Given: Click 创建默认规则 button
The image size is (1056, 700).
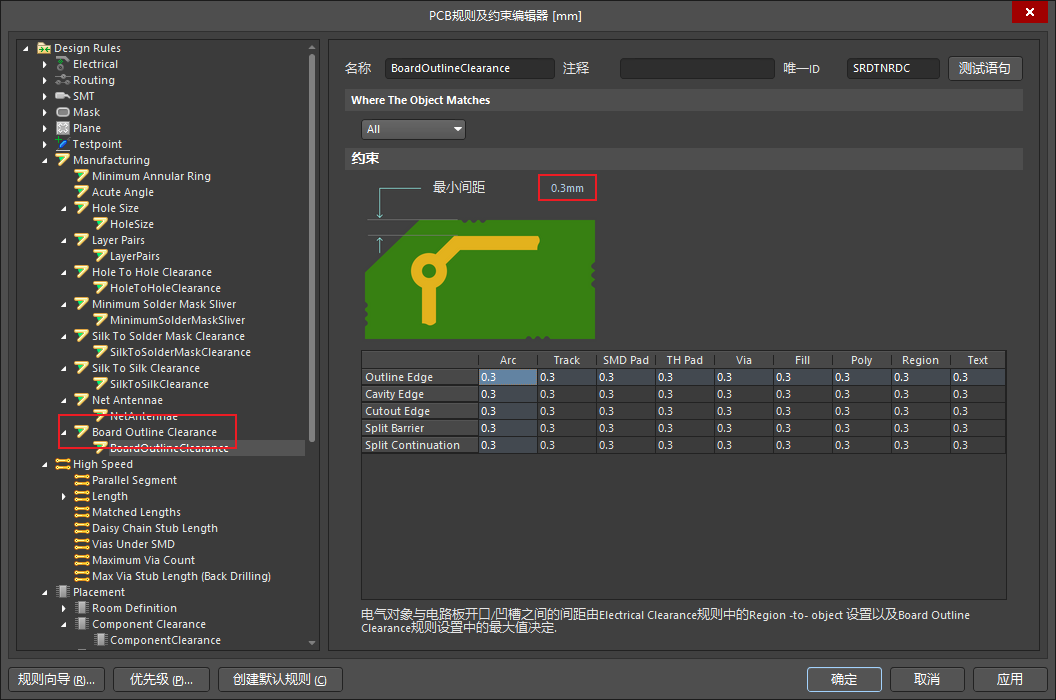Looking at the screenshot, I should (x=280, y=679).
